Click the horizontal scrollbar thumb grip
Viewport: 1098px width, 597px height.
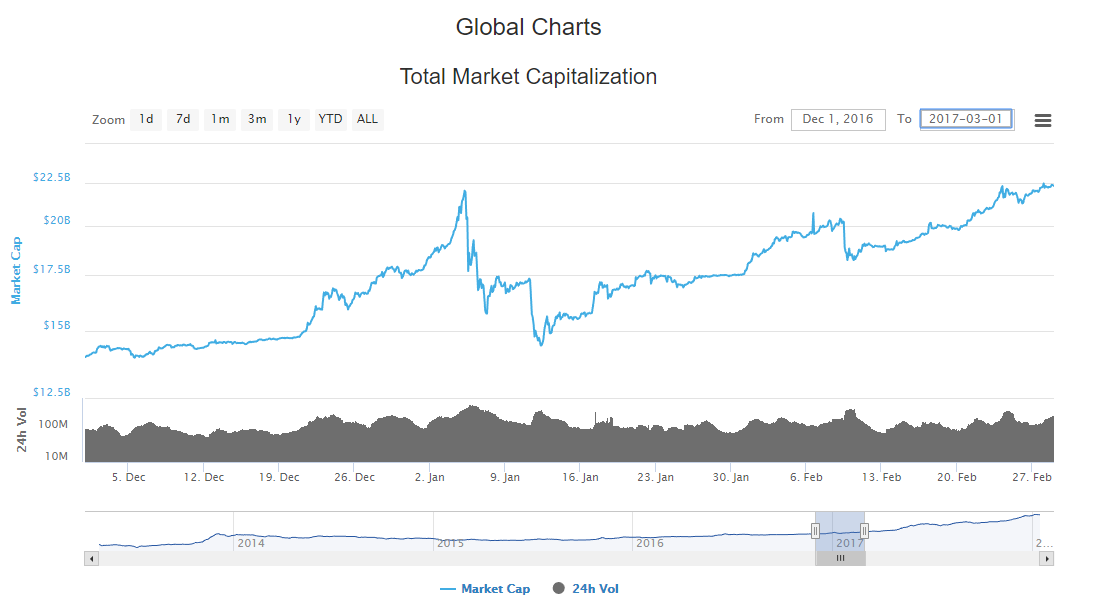click(840, 559)
